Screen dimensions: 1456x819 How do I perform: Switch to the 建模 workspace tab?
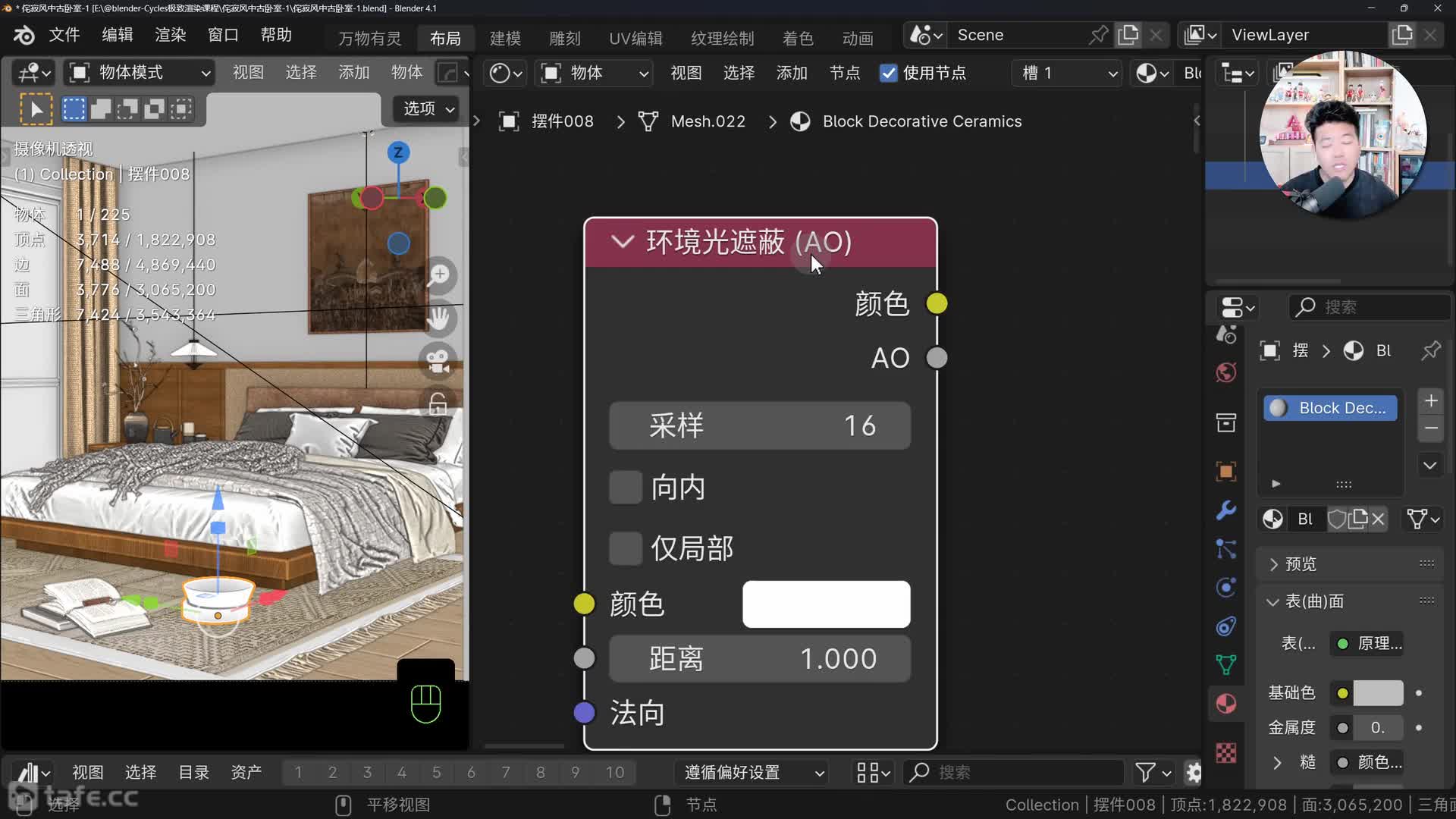pyautogui.click(x=505, y=38)
